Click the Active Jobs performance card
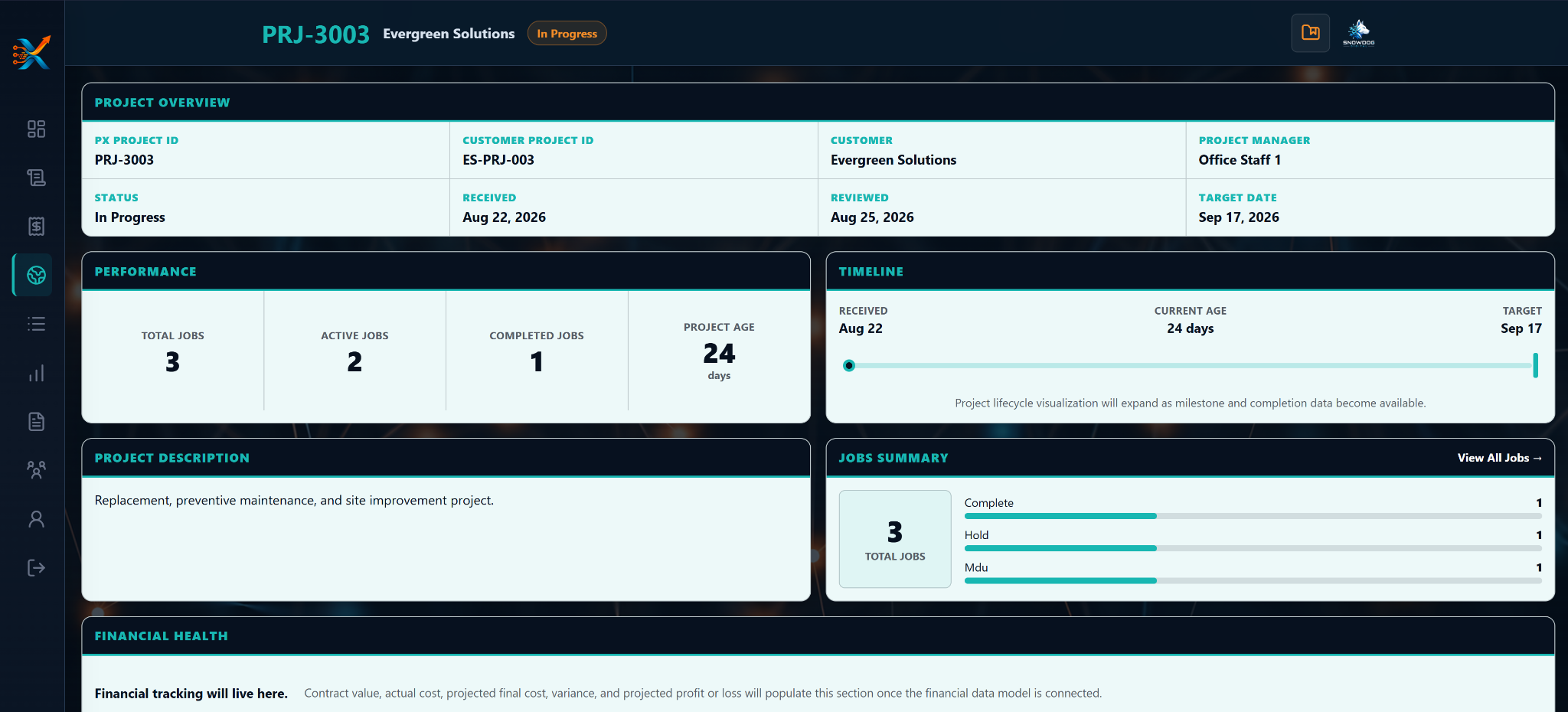Screen dimensions: 1568x712 coord(354,351)
